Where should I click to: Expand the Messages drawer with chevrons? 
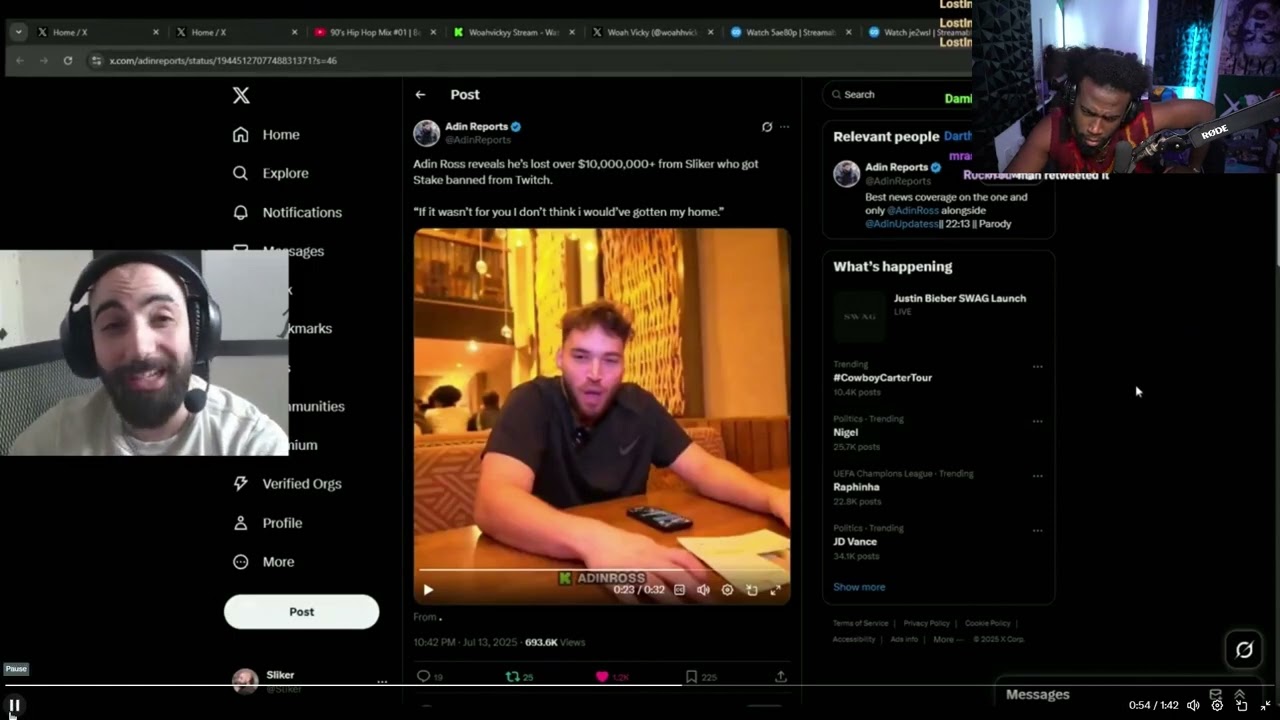(1239, 695)
